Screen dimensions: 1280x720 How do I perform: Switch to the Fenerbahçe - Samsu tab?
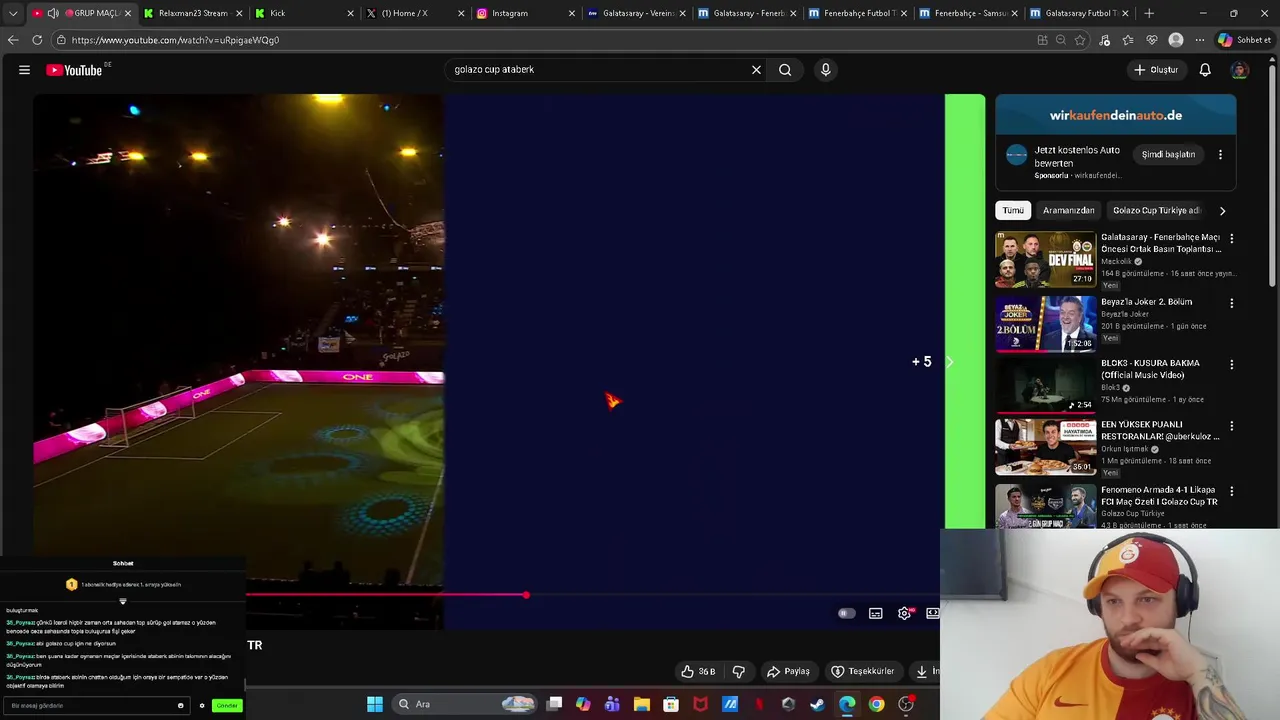pos(966,13)
